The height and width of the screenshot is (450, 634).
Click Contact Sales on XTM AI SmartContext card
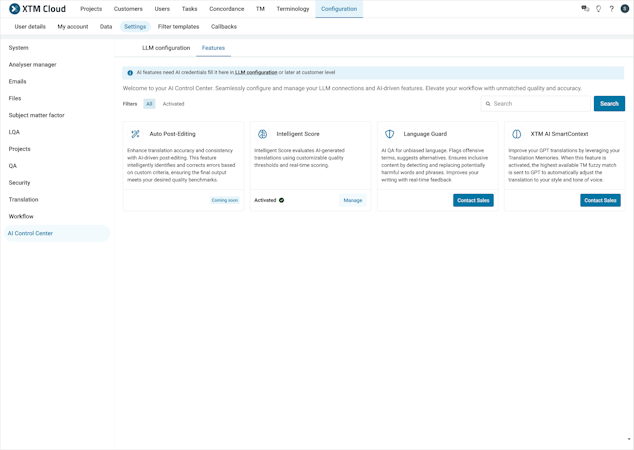click(600, 200)
